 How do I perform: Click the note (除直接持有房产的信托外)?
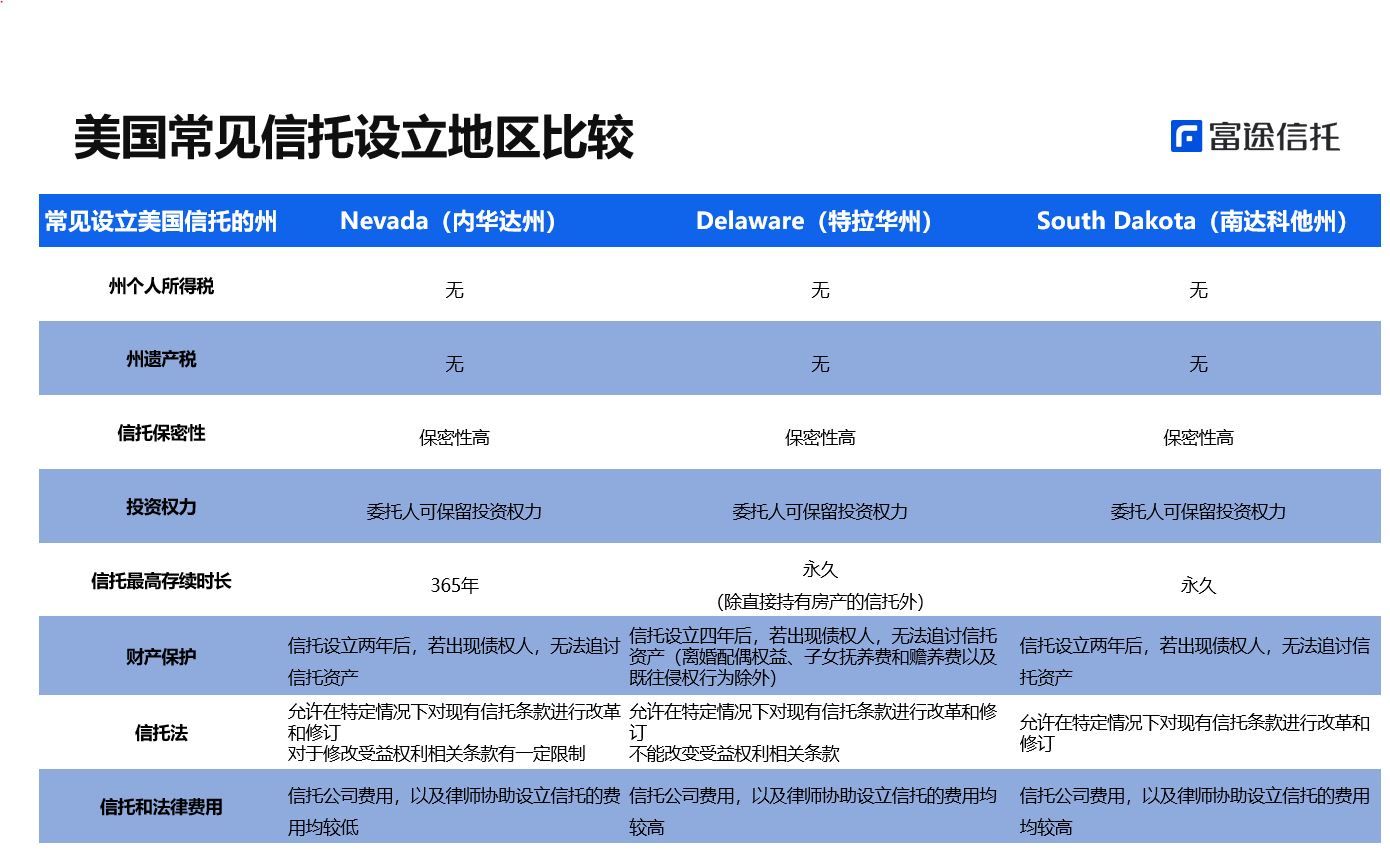[x=820, y=602]
